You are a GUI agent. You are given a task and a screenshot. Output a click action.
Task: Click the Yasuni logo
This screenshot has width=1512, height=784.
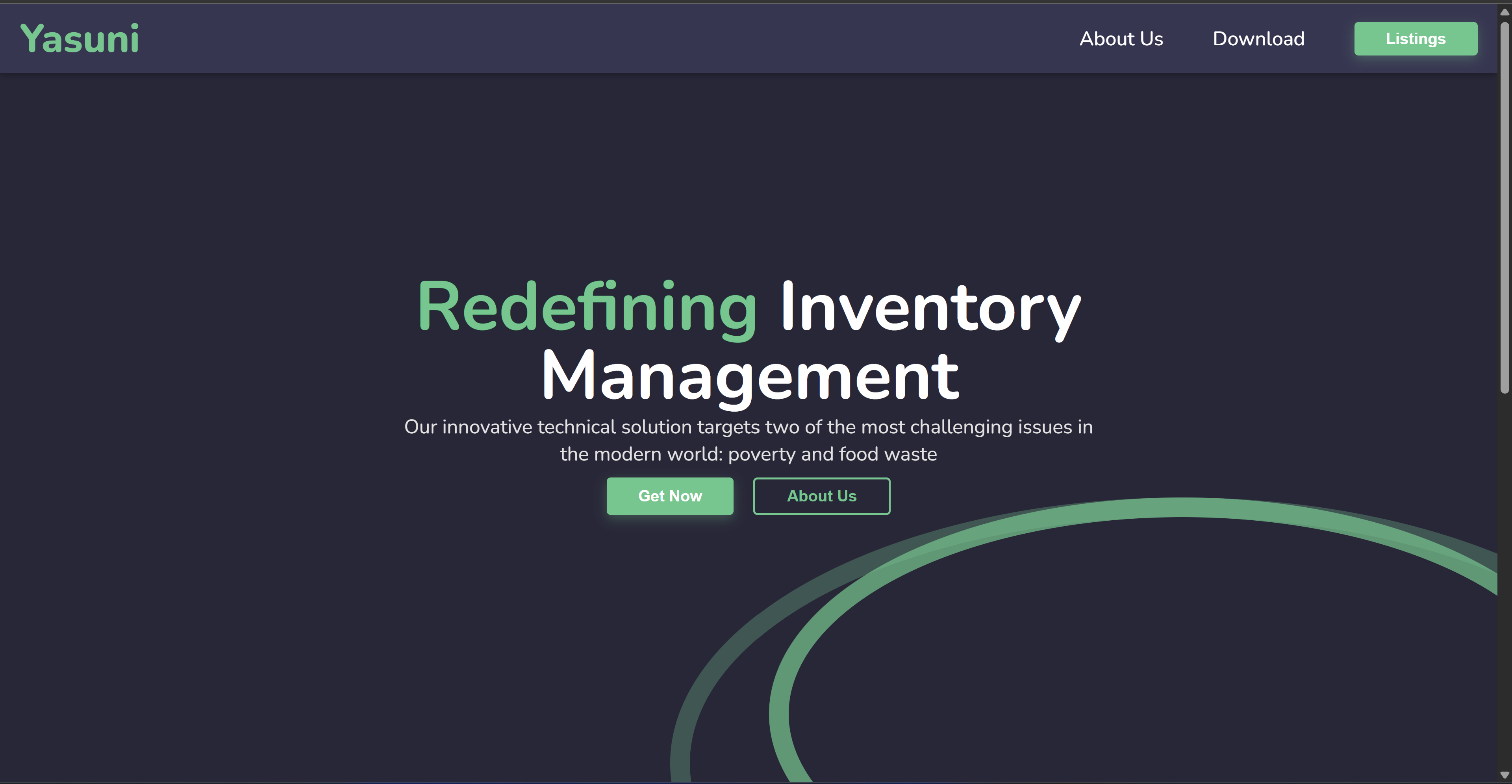tap(80, 39)
